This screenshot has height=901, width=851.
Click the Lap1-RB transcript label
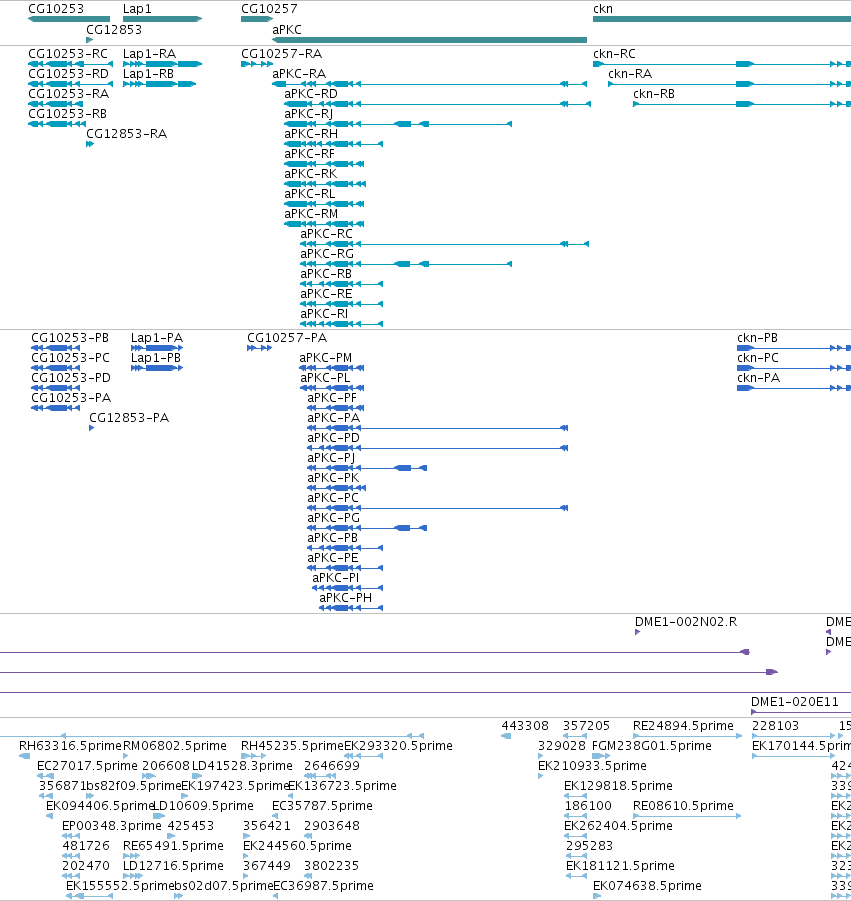pyautogui.click(x=148, y=74)
